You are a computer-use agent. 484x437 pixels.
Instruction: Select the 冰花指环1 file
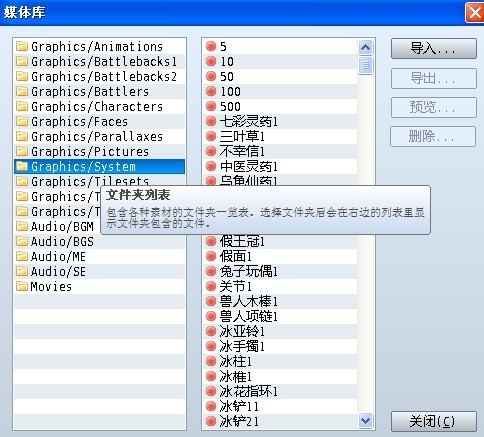(280, 391)
